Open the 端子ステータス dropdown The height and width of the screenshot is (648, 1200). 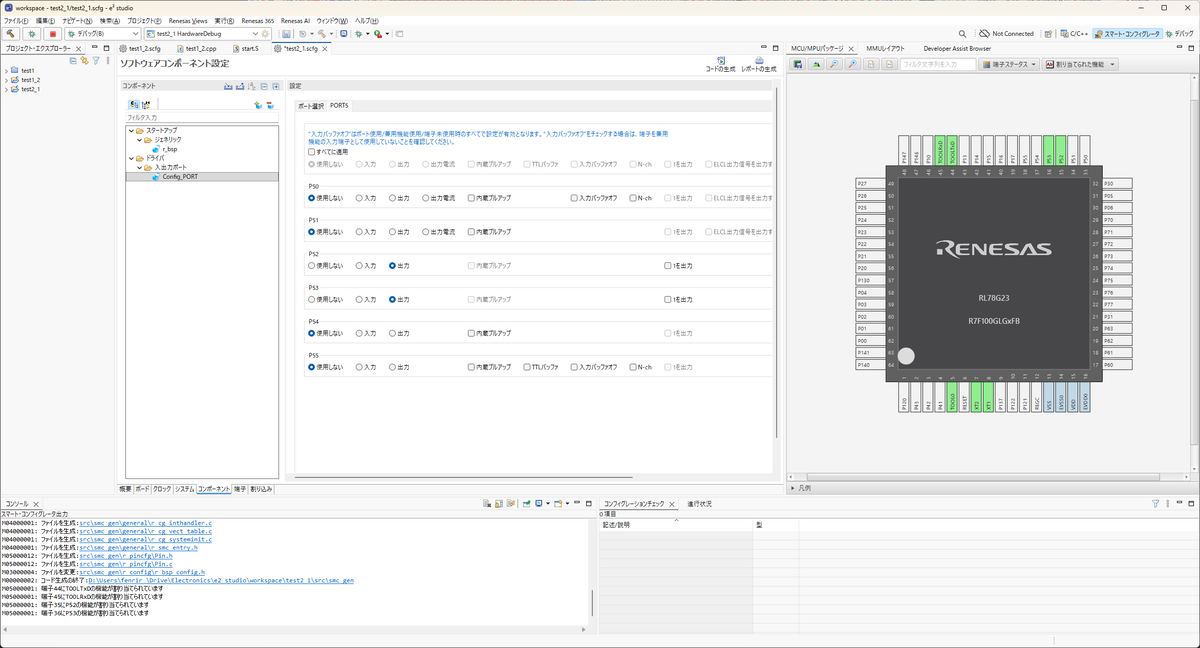tap(1010, 64)
